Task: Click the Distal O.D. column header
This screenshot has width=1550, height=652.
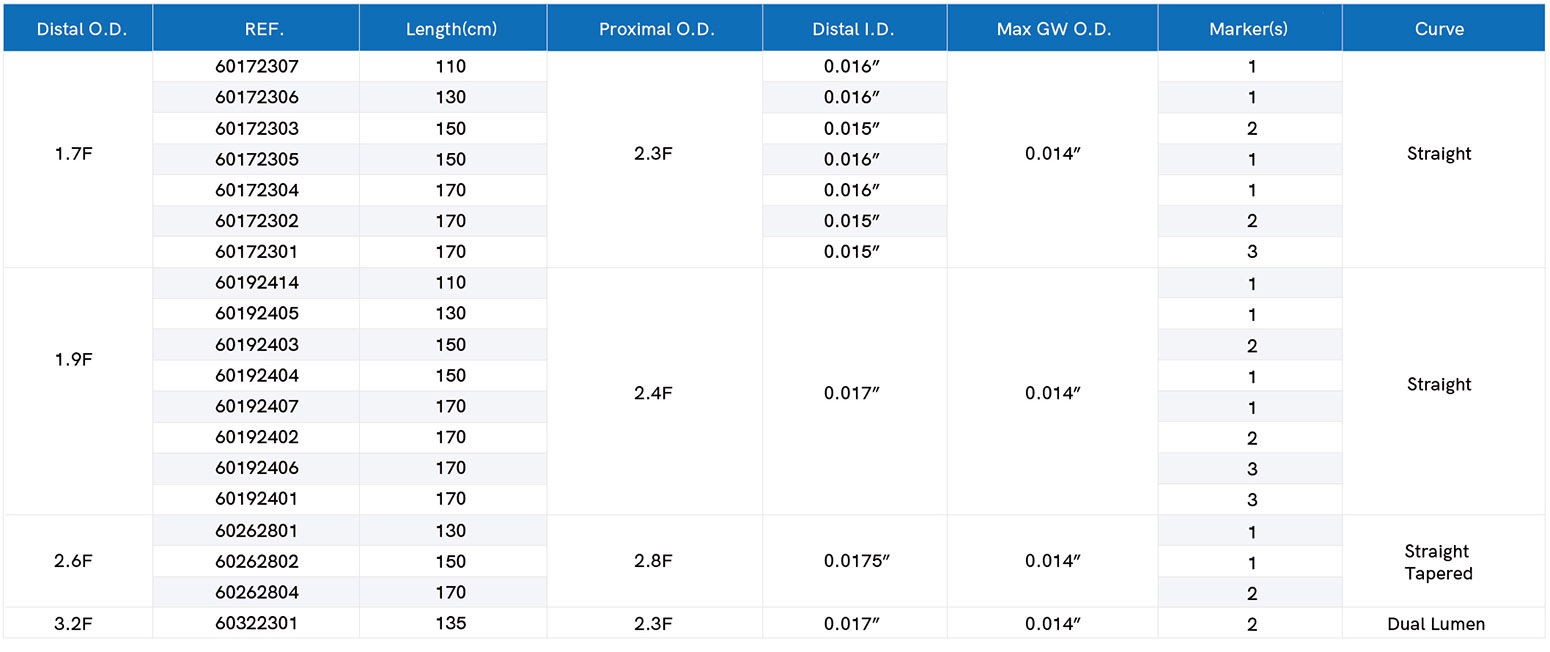Action: coord(78,28)
